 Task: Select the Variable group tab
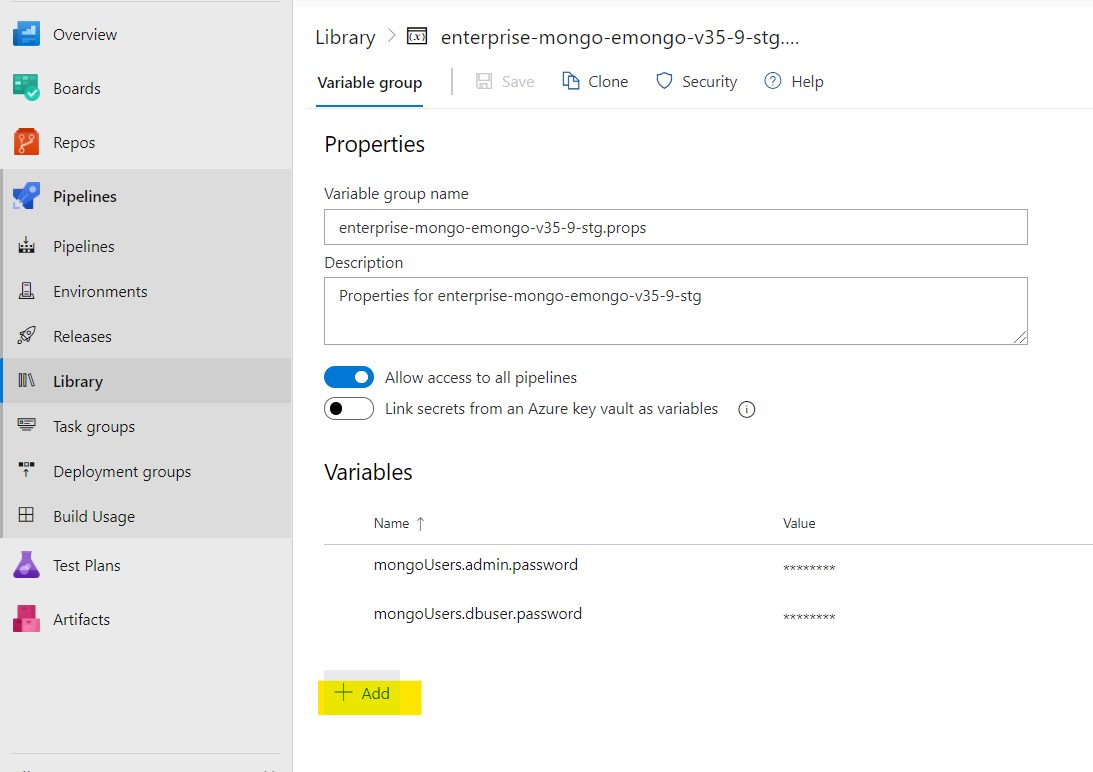pos(370,83)
